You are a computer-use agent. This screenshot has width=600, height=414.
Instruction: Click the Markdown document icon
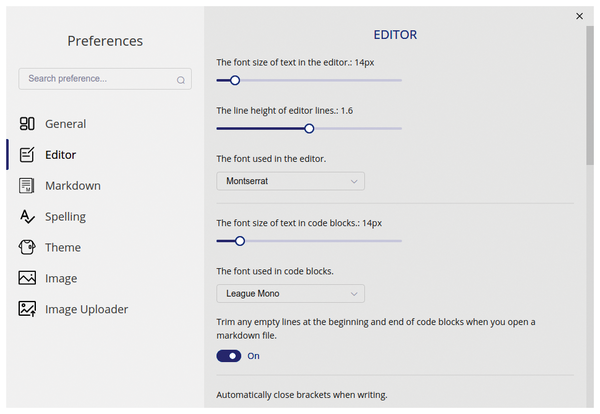tap(27, 186)
